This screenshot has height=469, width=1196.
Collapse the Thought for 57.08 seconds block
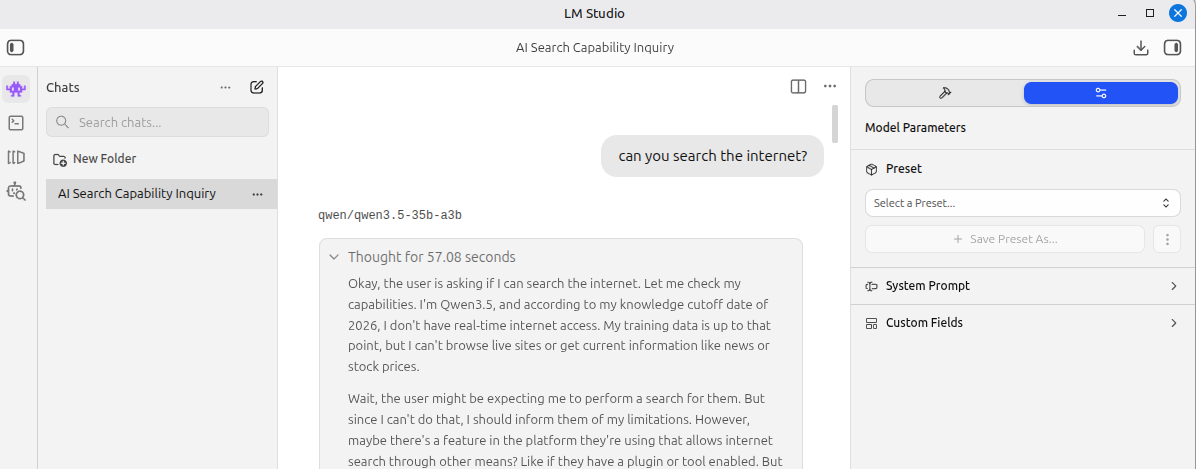[334, 257]
